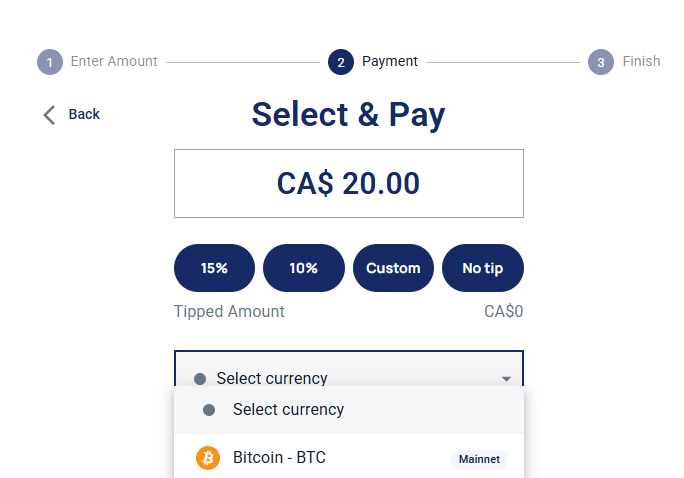
Task: Click step 3 Finish circle indicator
Action: (601, 62)
